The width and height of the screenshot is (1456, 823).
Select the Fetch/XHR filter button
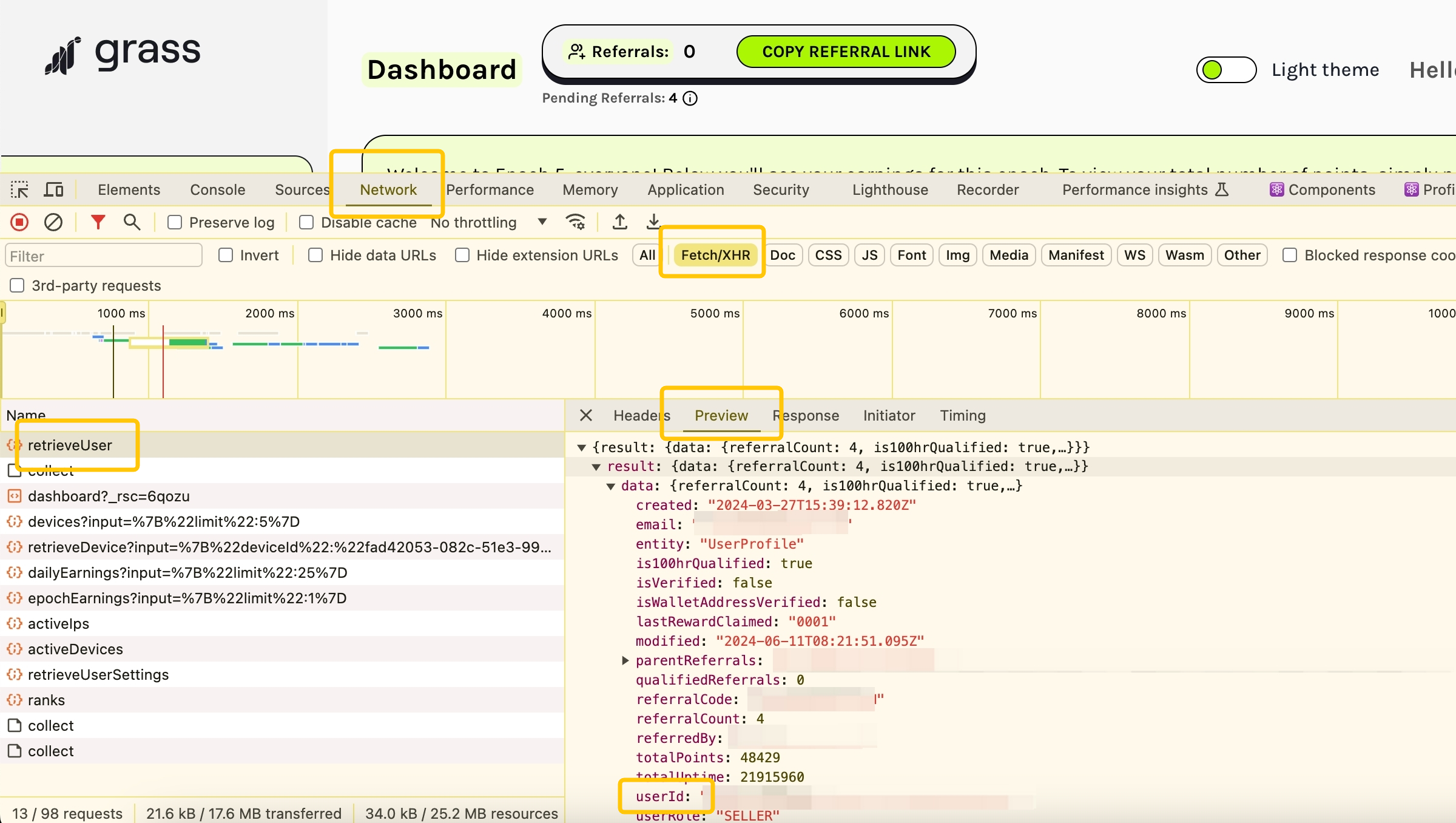coord(715,256)
